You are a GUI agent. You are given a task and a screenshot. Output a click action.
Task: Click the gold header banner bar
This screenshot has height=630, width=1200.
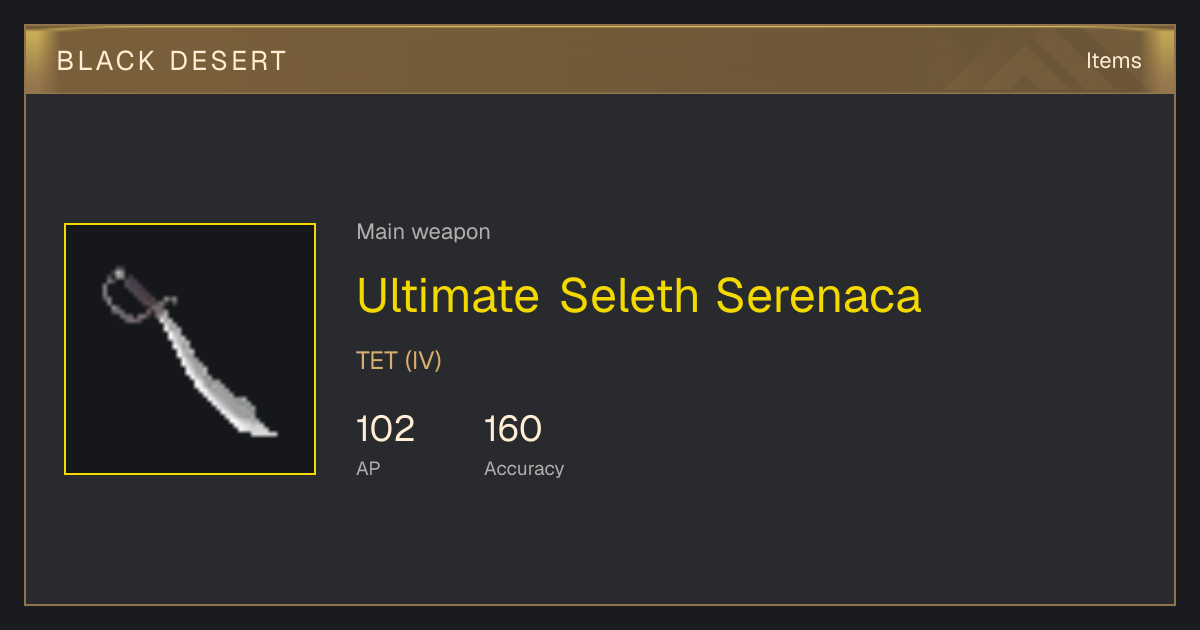600,60
